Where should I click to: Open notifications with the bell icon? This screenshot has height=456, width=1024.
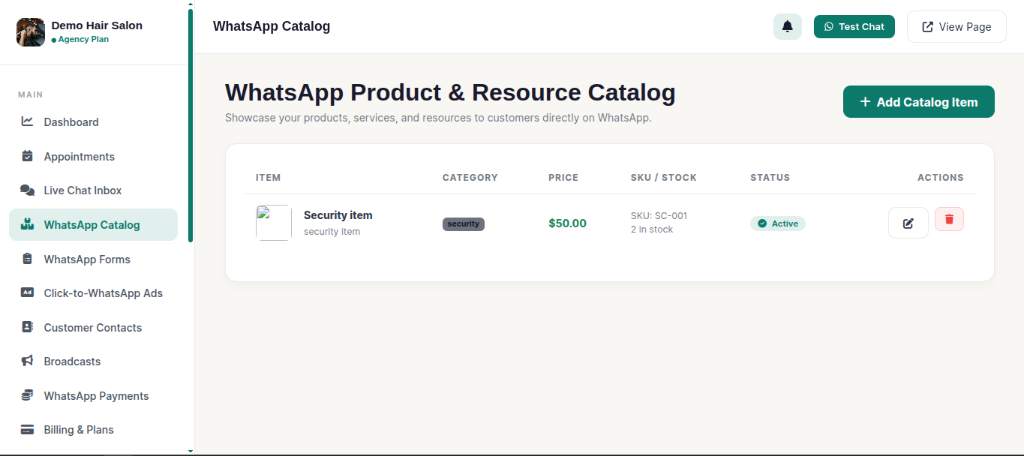tap(788, 27)
